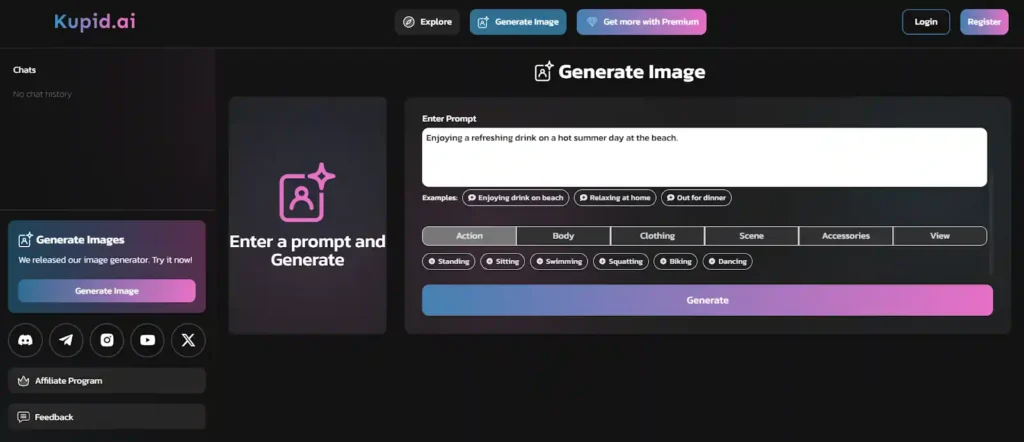This screenshot has width=1024, height=442.
Task: Click the 'No chat history' text
Action: click(42, 94)
